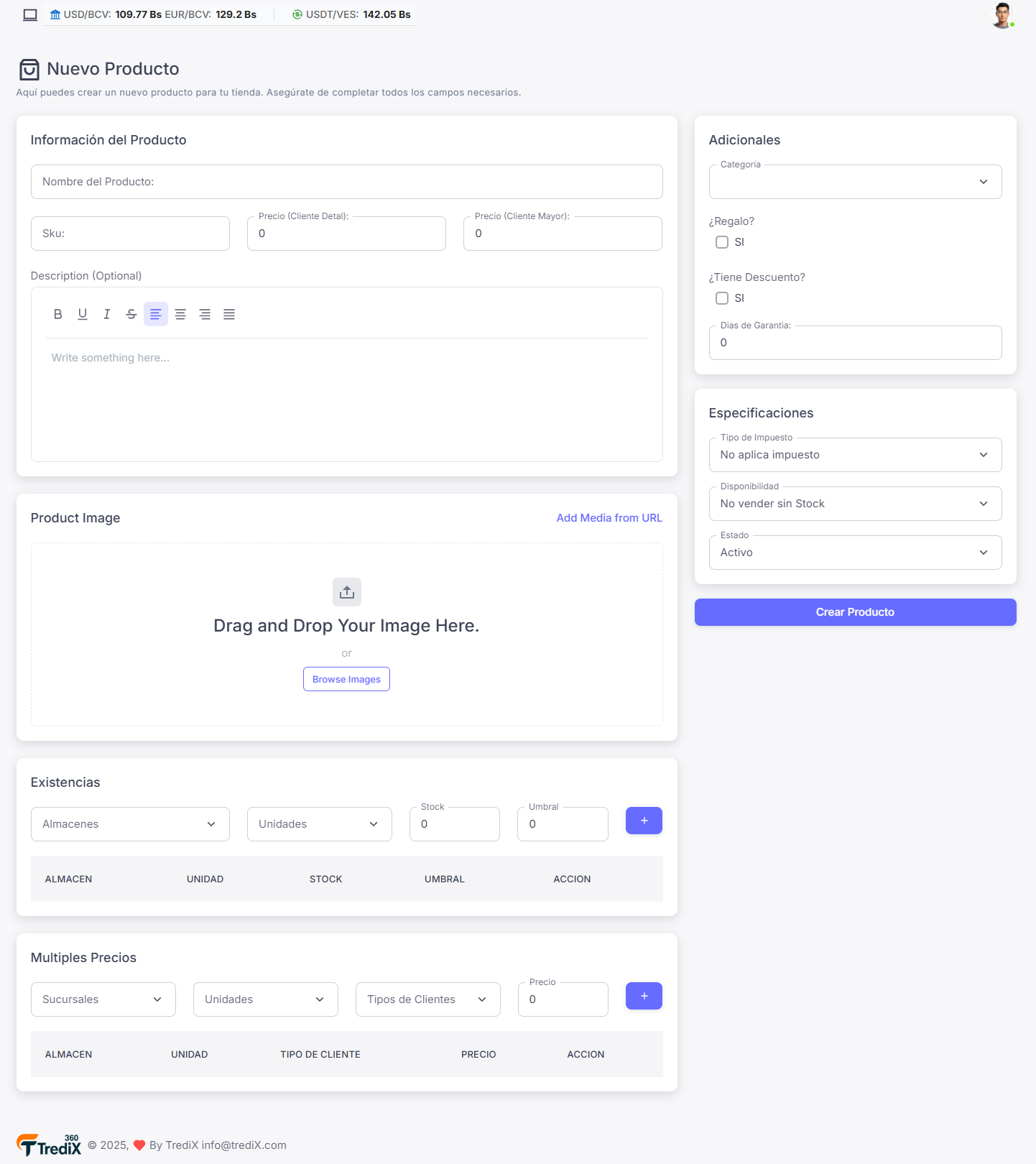Image resolution: width=1036 pixels, height=1164 pixels.
Task: Apply underline formatting in description editor
Action: tap(83, 314)
